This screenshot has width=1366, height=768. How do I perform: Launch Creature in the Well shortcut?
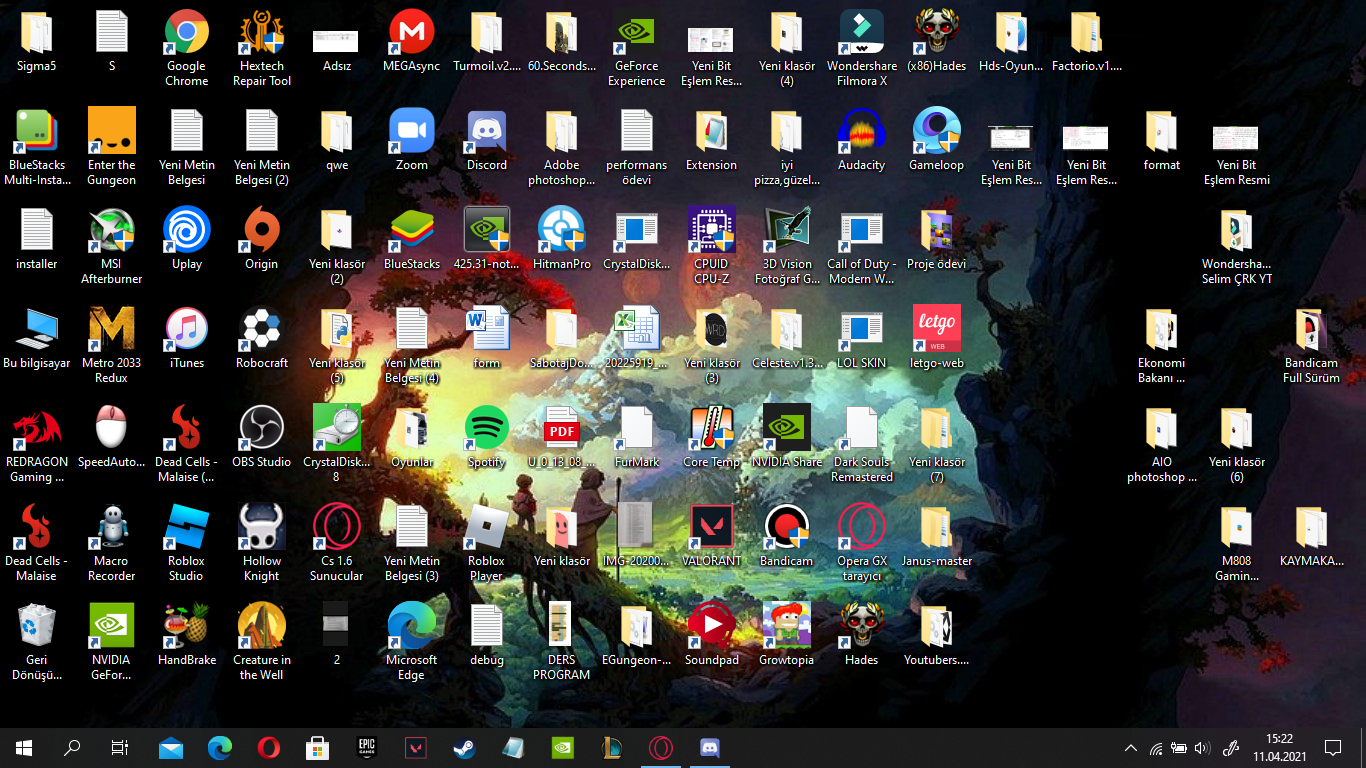point(262,642)
